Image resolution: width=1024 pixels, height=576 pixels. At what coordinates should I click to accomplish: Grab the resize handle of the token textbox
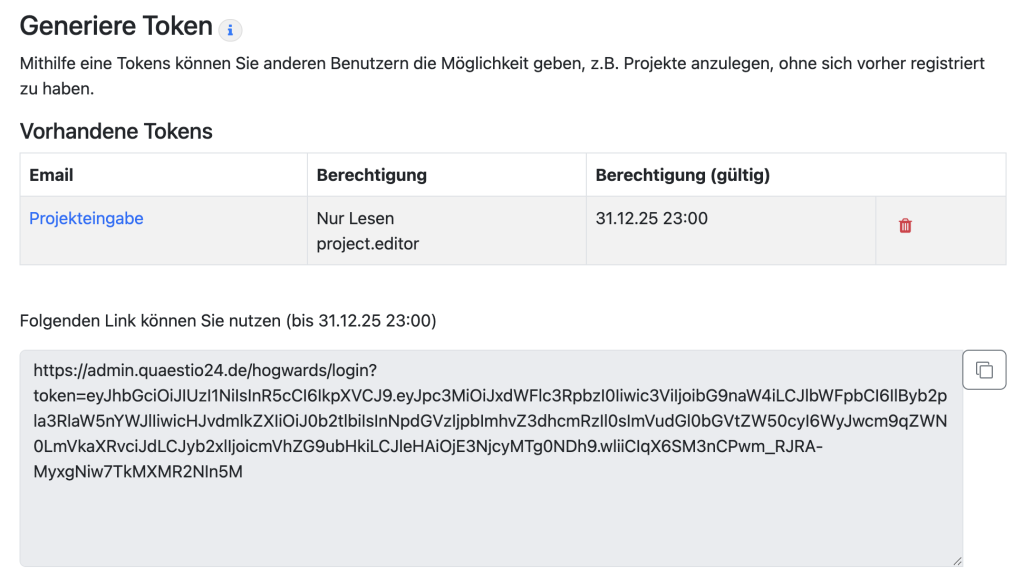[956, 560]
